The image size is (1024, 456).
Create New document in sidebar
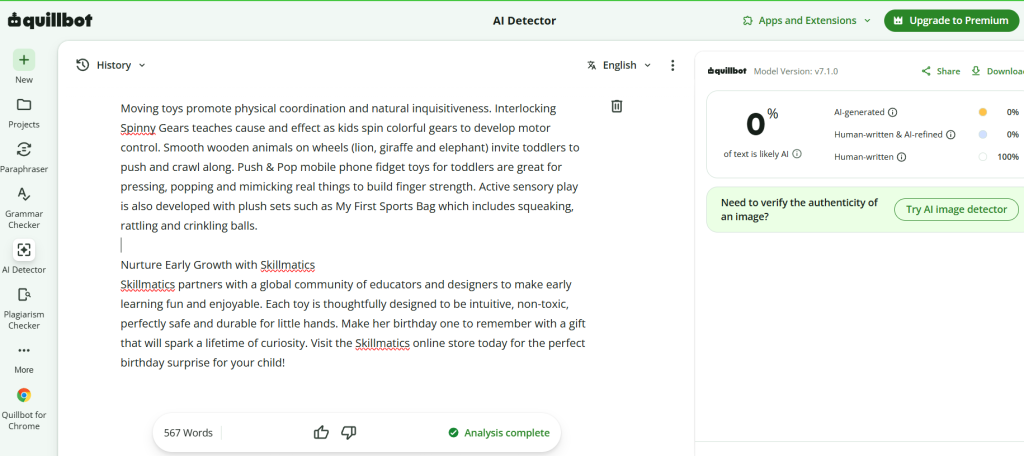click(24, 67)
